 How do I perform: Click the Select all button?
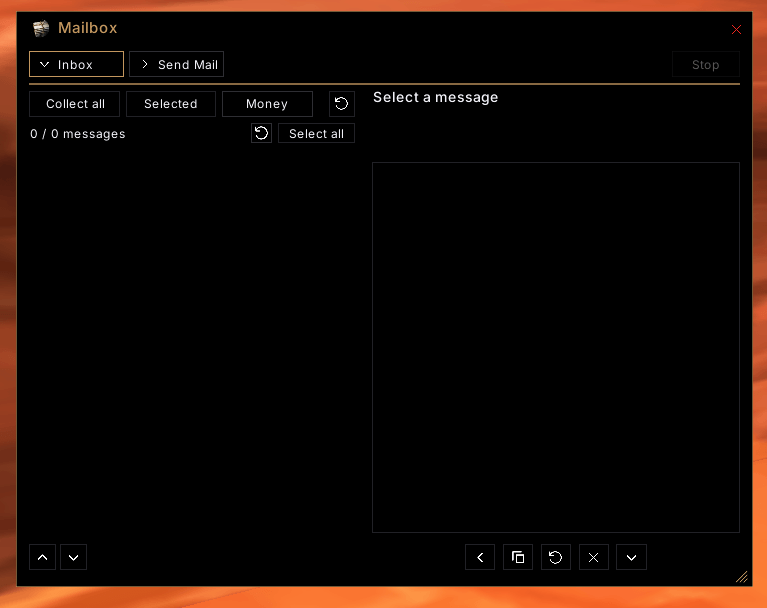click(x=316, y=133)
